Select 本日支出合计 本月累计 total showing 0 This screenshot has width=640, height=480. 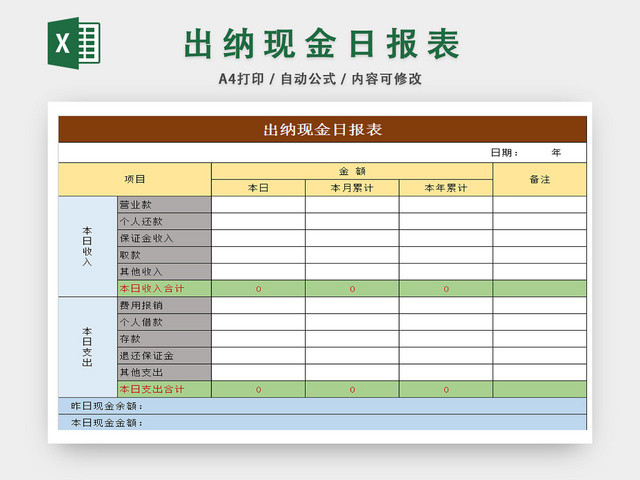352,389
